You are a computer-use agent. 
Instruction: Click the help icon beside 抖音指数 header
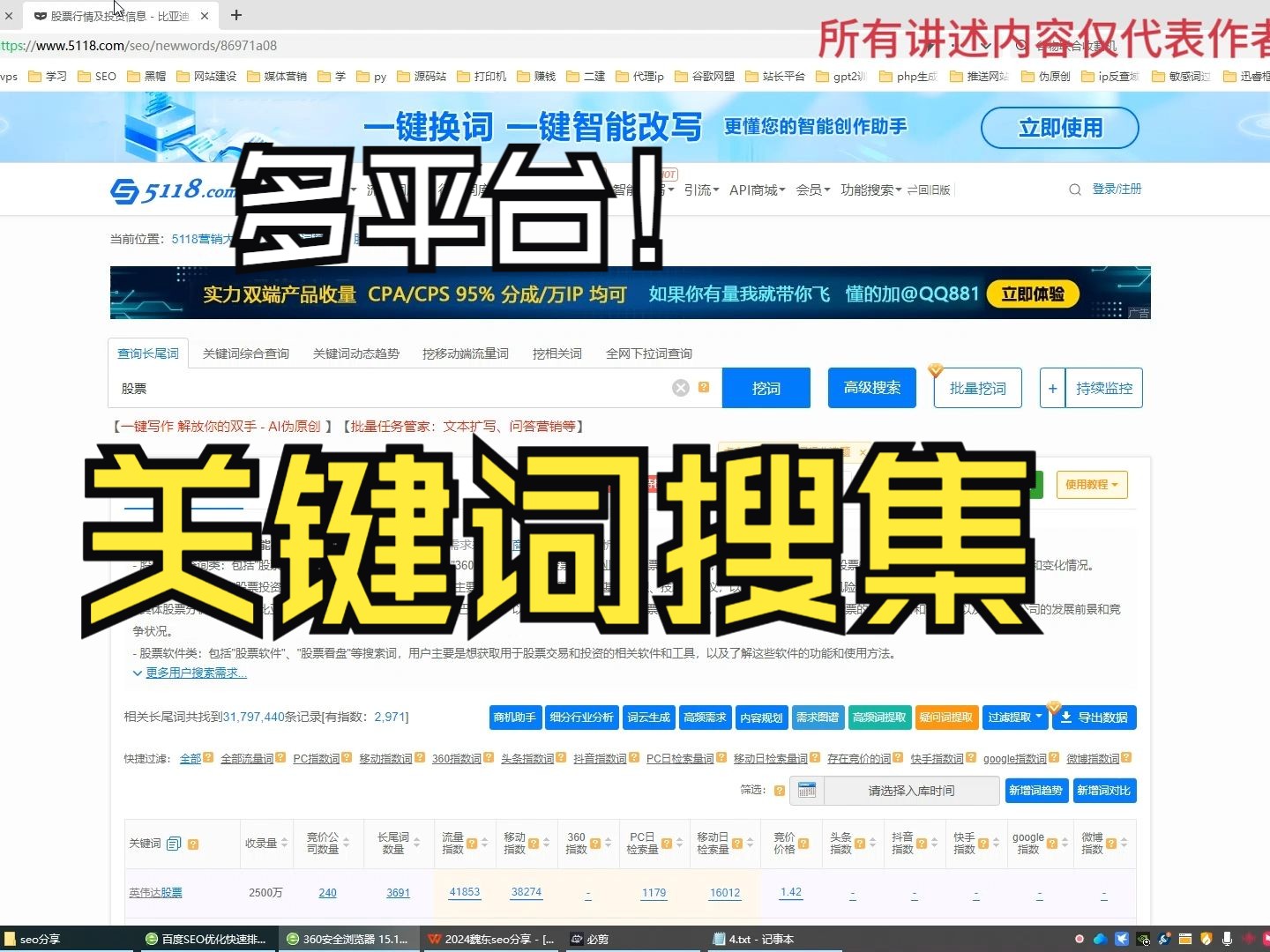tap(922, 844)
